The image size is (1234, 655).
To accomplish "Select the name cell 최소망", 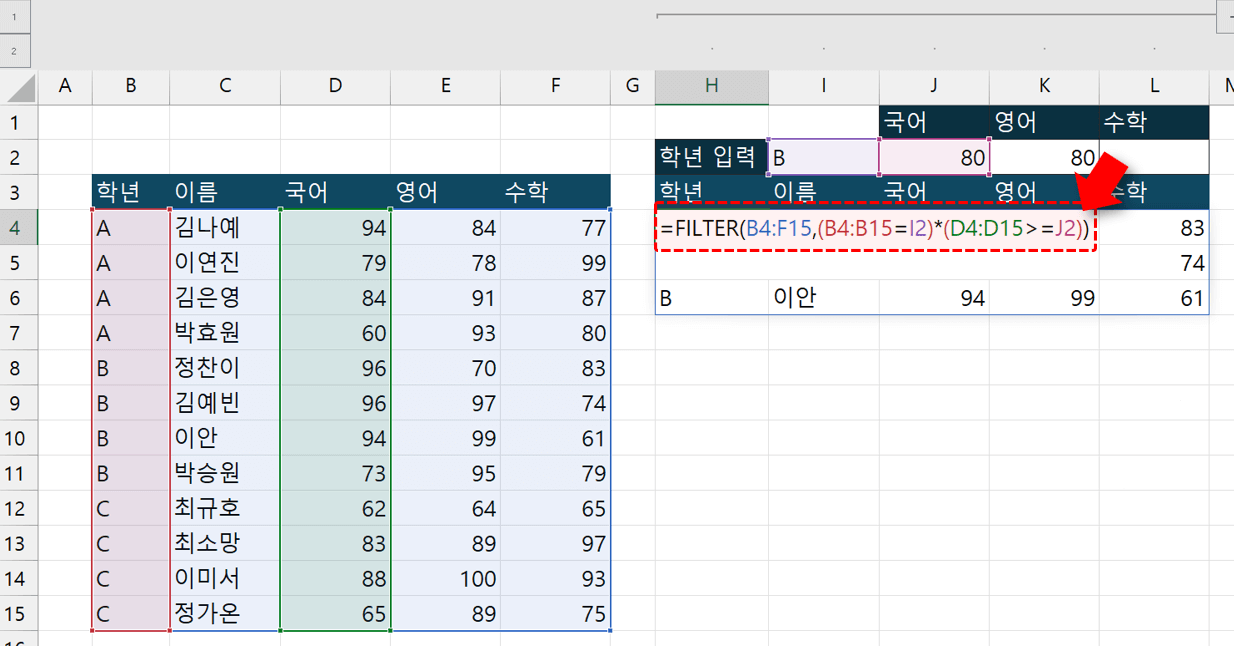I will tap(225, 543).
